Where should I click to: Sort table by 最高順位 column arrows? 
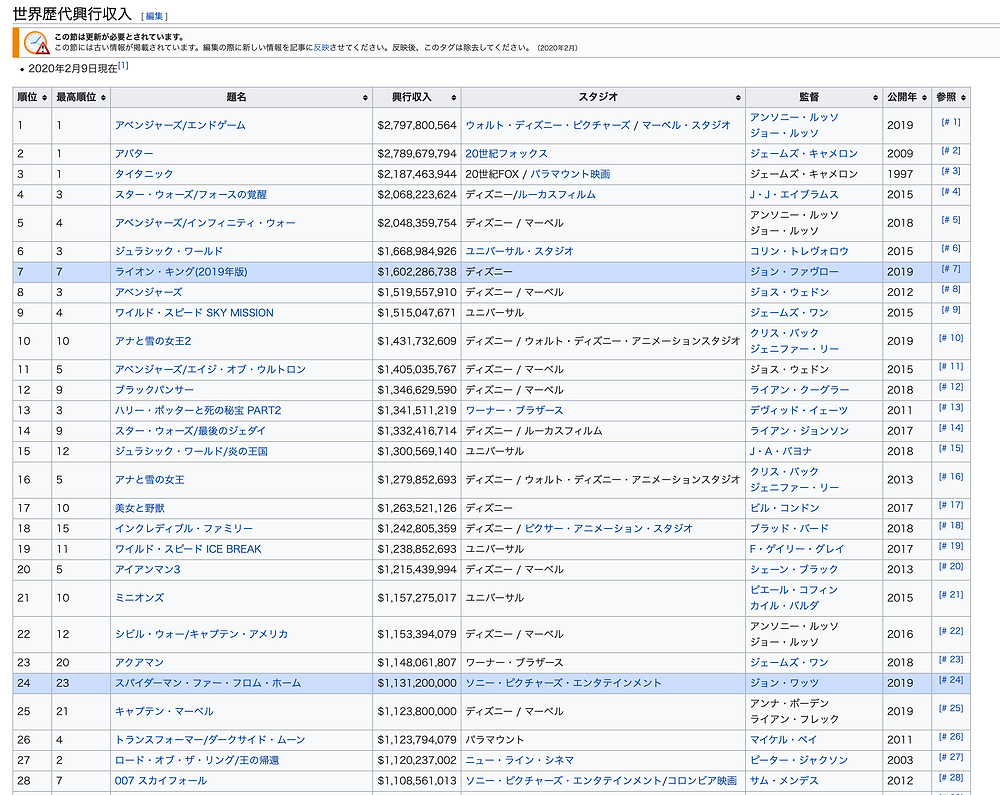coord(103,98)
